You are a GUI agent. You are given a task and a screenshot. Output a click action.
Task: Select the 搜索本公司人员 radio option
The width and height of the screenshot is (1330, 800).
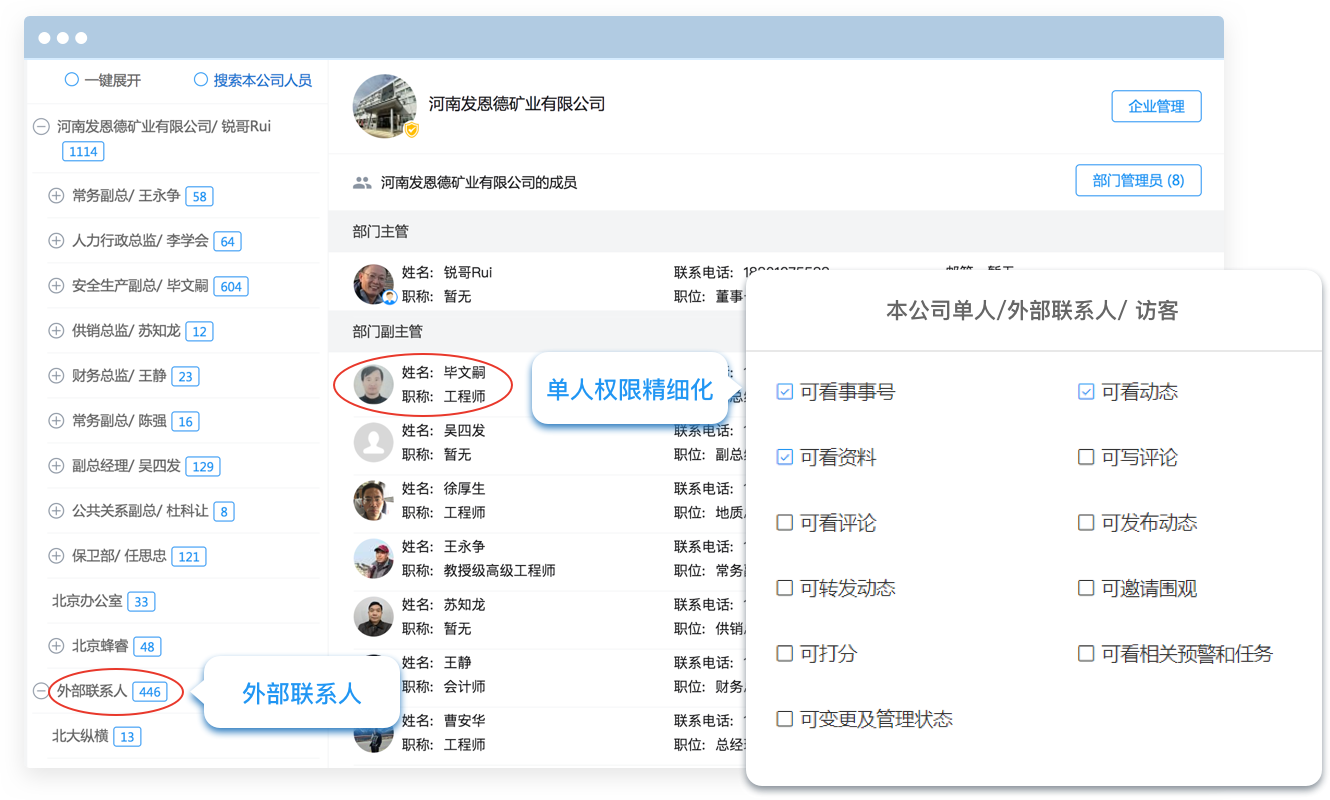coord(201,80)
